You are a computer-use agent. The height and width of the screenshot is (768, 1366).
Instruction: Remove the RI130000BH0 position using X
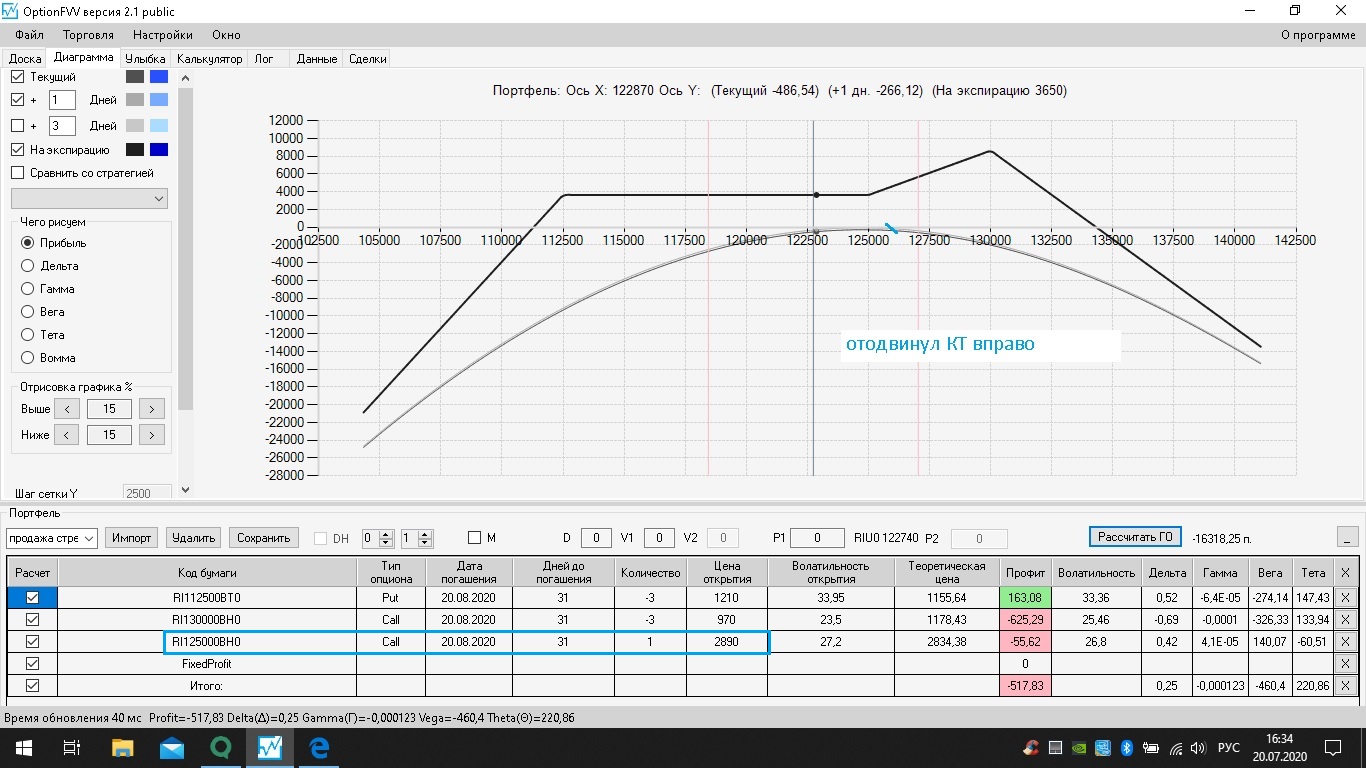tap(1345, 620)
